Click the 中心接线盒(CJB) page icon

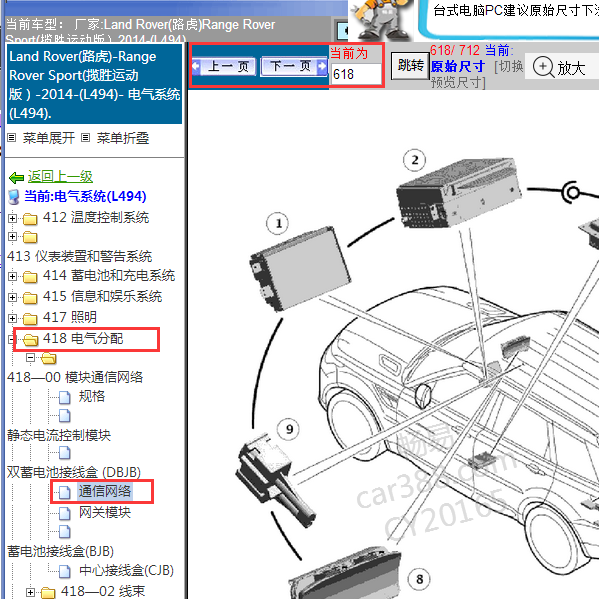click(x=65, y=571)
